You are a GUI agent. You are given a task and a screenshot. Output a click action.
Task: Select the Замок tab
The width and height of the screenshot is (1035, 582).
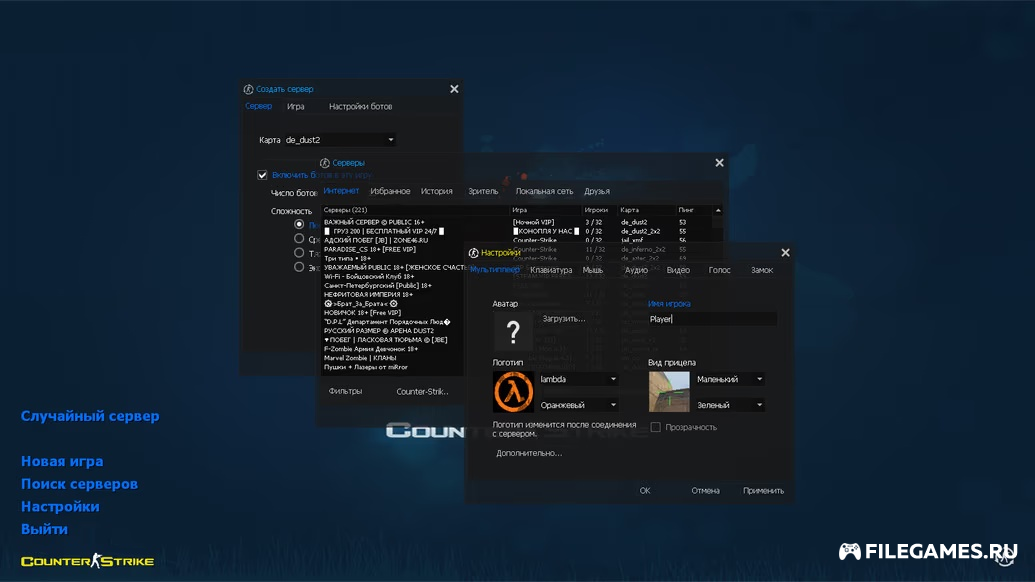tap(762, 270)
